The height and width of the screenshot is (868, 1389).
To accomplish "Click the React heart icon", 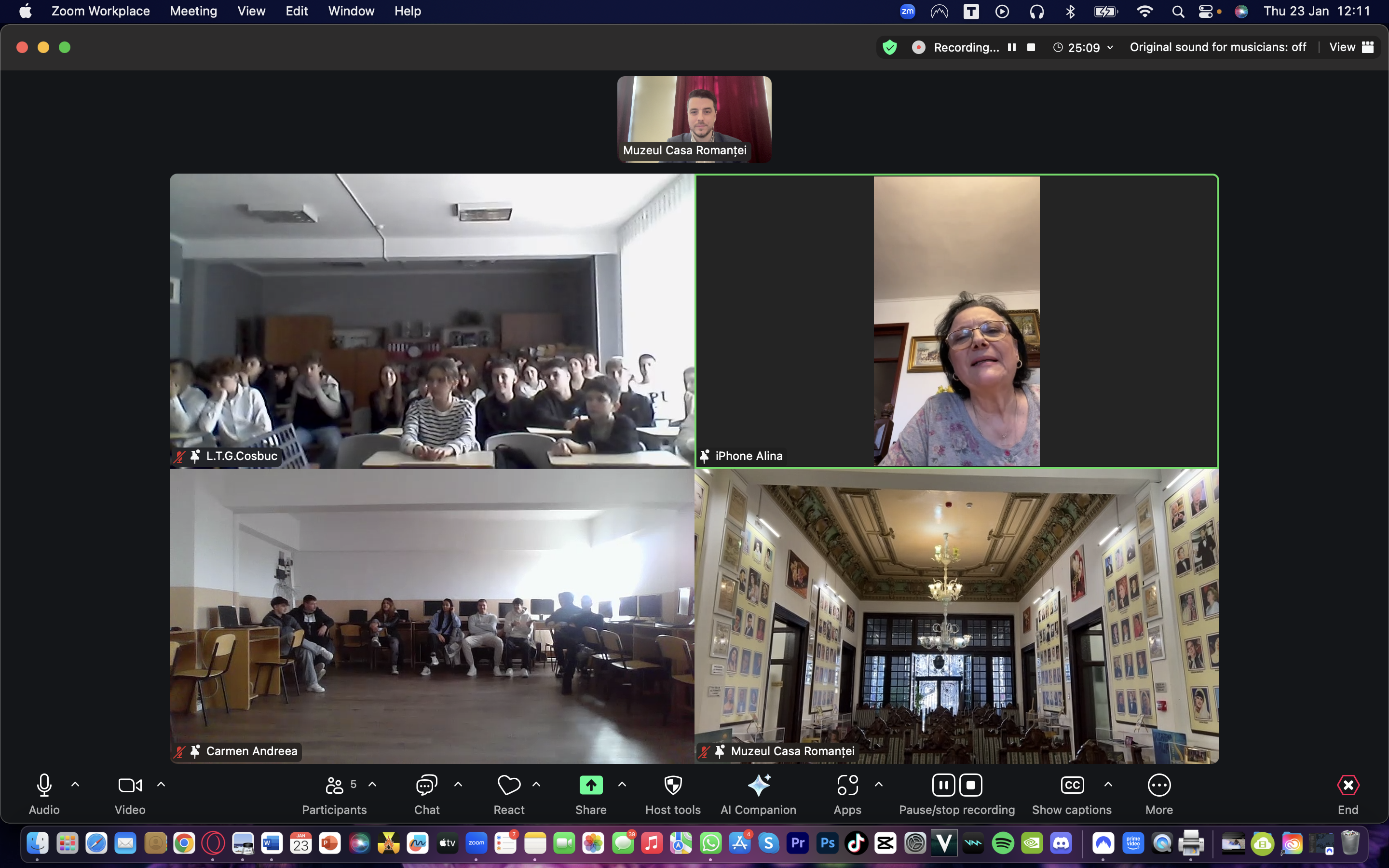I will tap(508, 786).
